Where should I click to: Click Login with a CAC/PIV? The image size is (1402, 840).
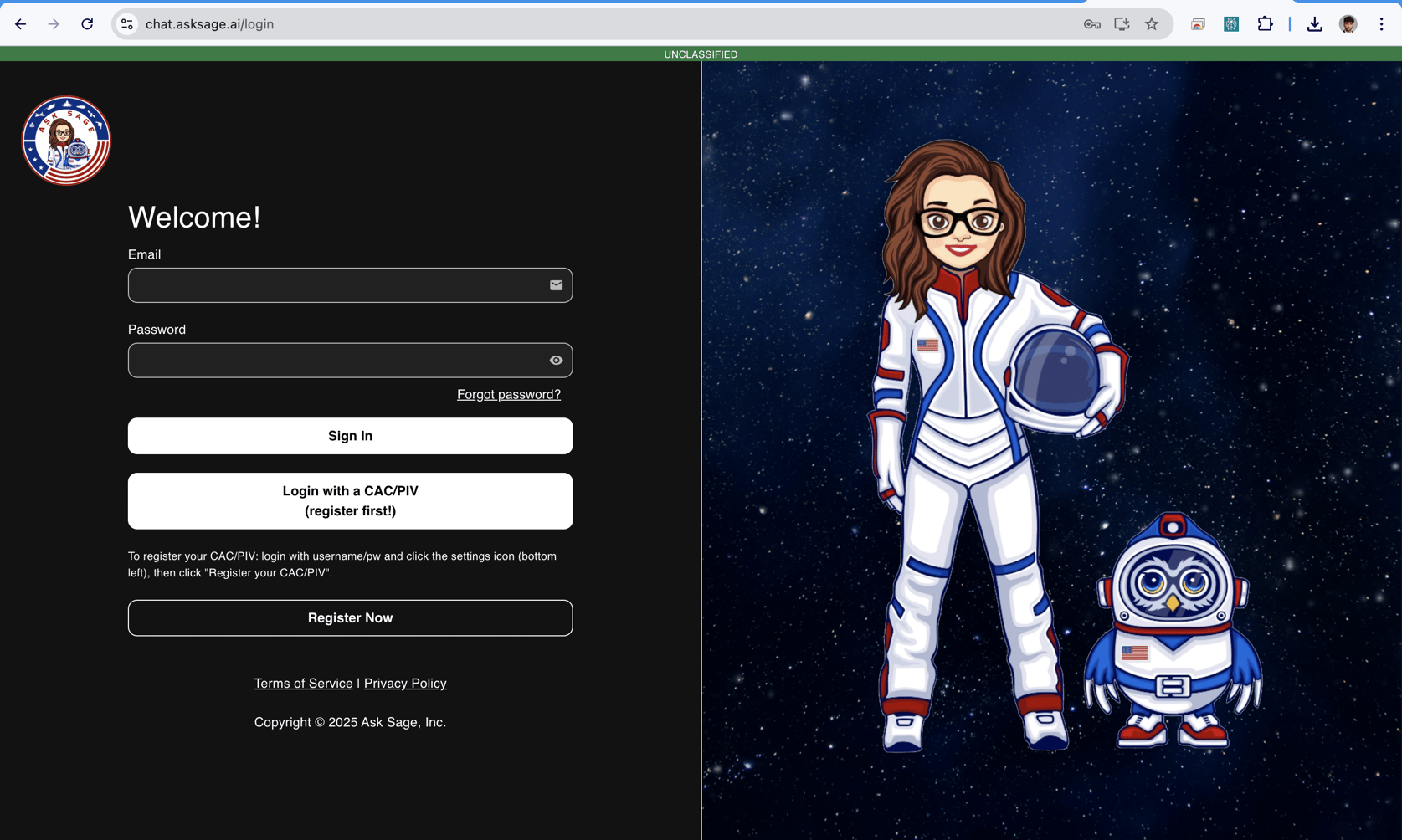coord(350,500)
